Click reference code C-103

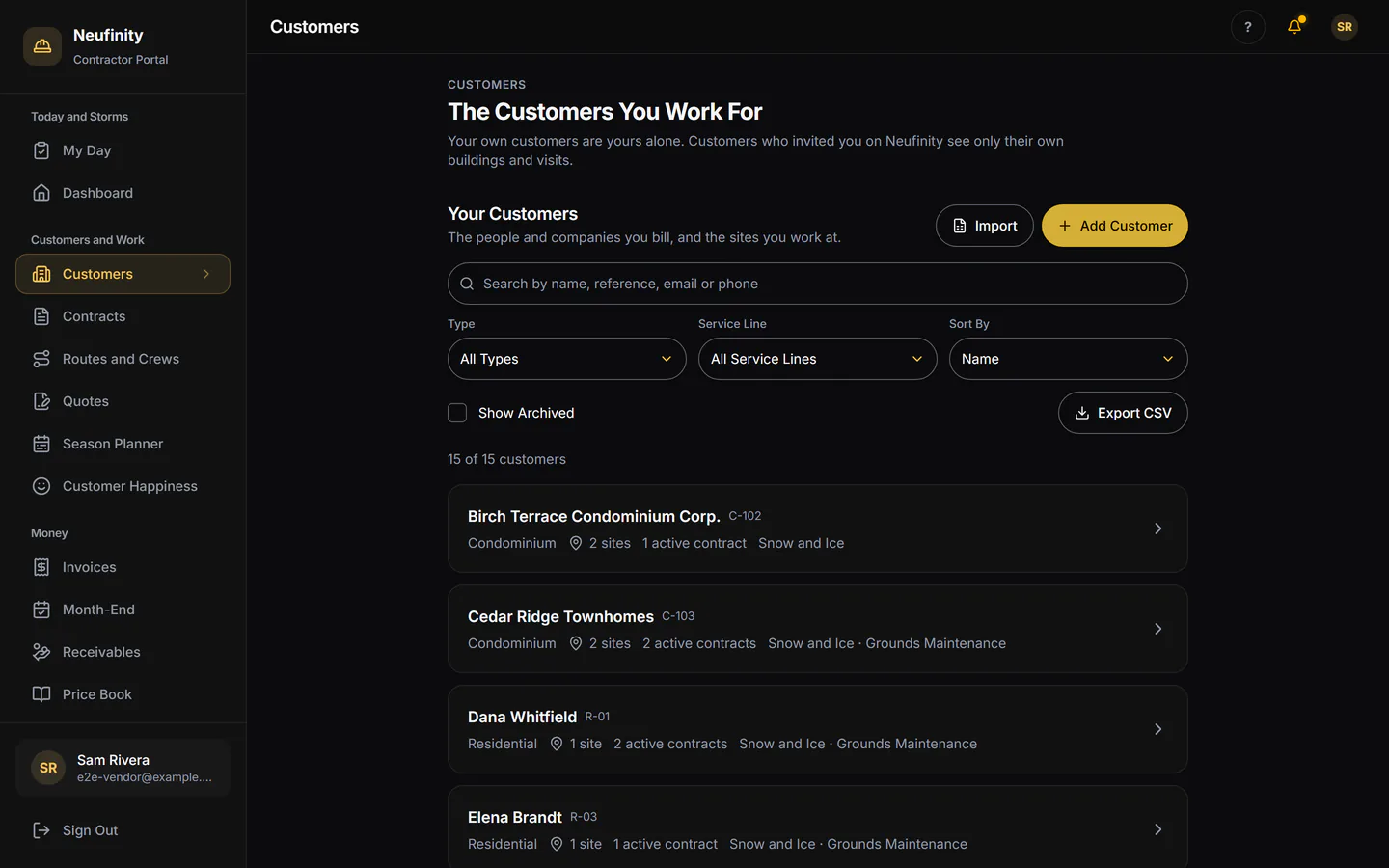pos(678,616)
